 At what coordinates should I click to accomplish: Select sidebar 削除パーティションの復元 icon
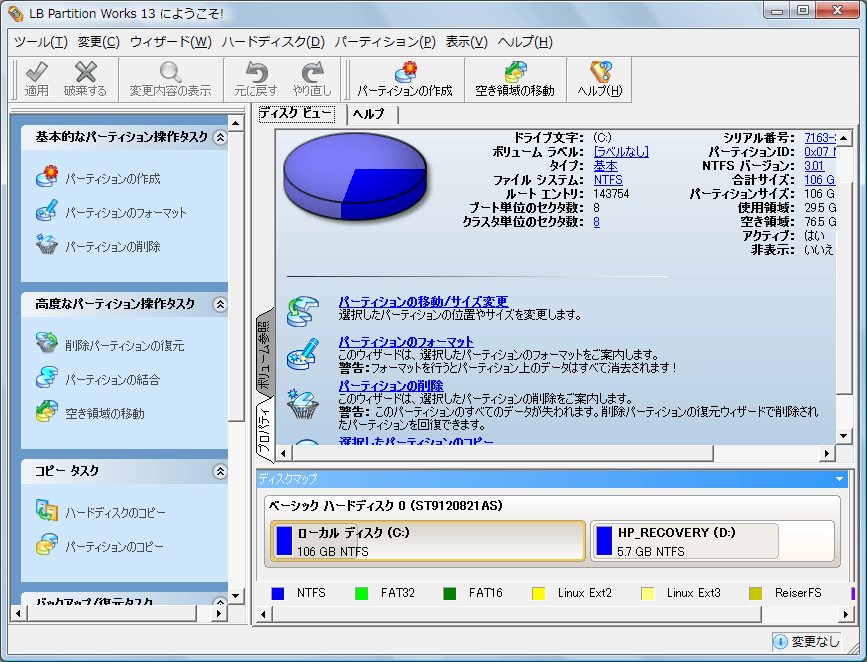(x=47, y=343)
